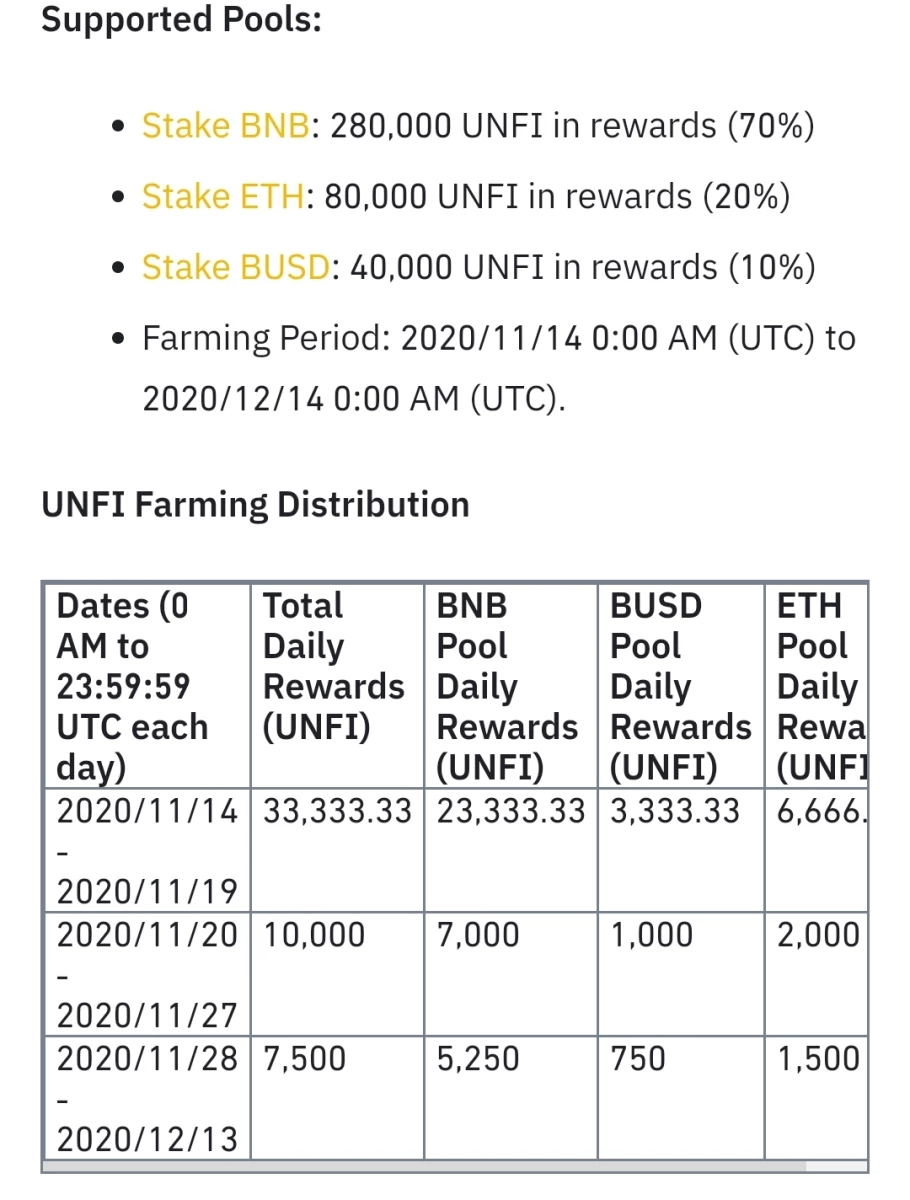Click the 10,000 total daily rewards cell
This screenshot has width=910, height=1200.
point(337,974)
